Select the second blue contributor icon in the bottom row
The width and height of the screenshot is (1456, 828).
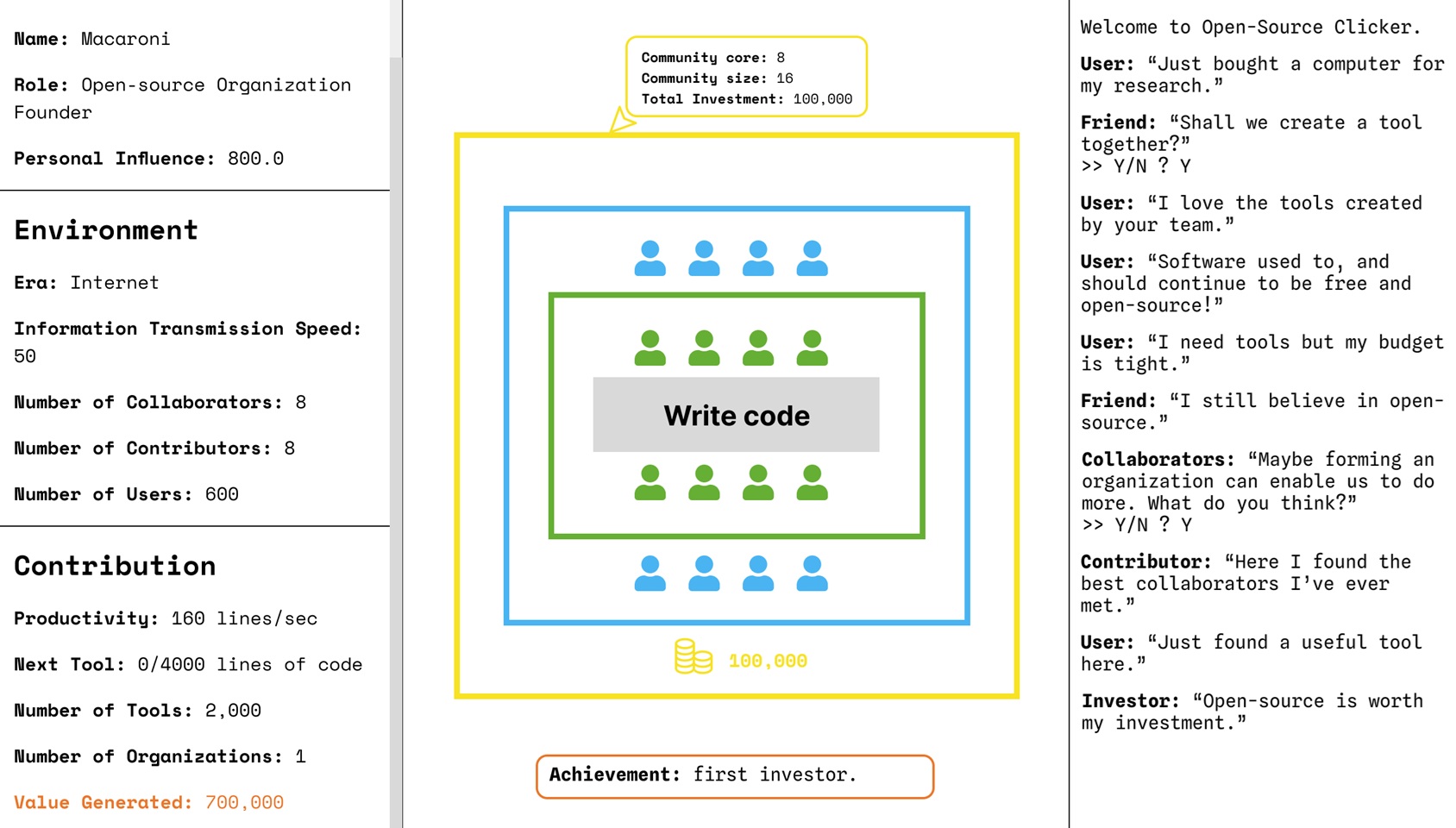704,574
